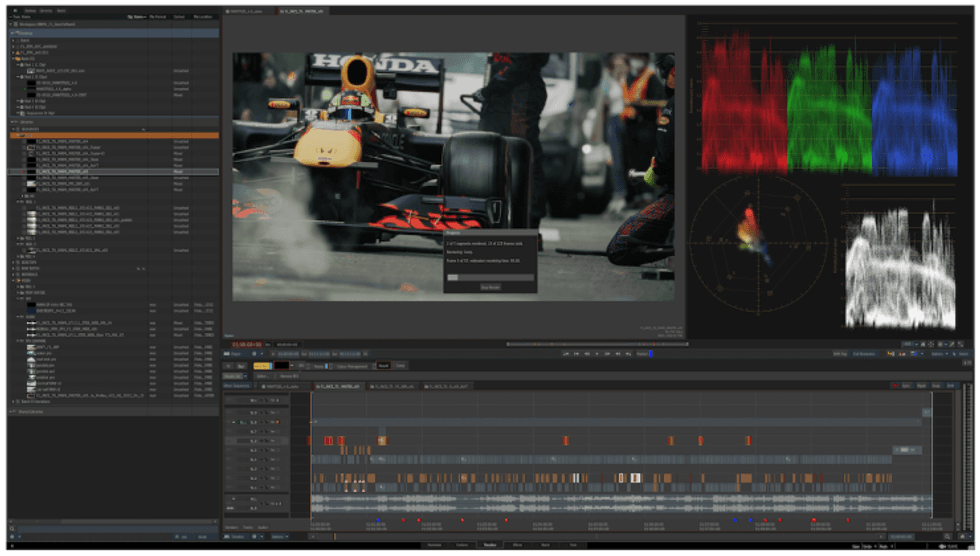Image resolution: width=980 pixels, height=556 pixels.
Task: Click the viewer scrub bar under image
Action: coord(597,344)
